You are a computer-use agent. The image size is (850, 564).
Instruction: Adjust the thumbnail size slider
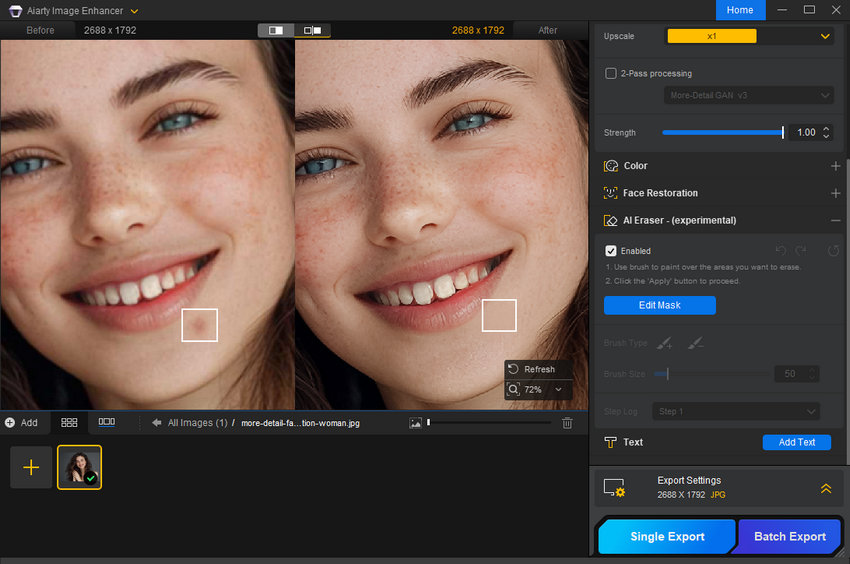click(x=490, y=422)
